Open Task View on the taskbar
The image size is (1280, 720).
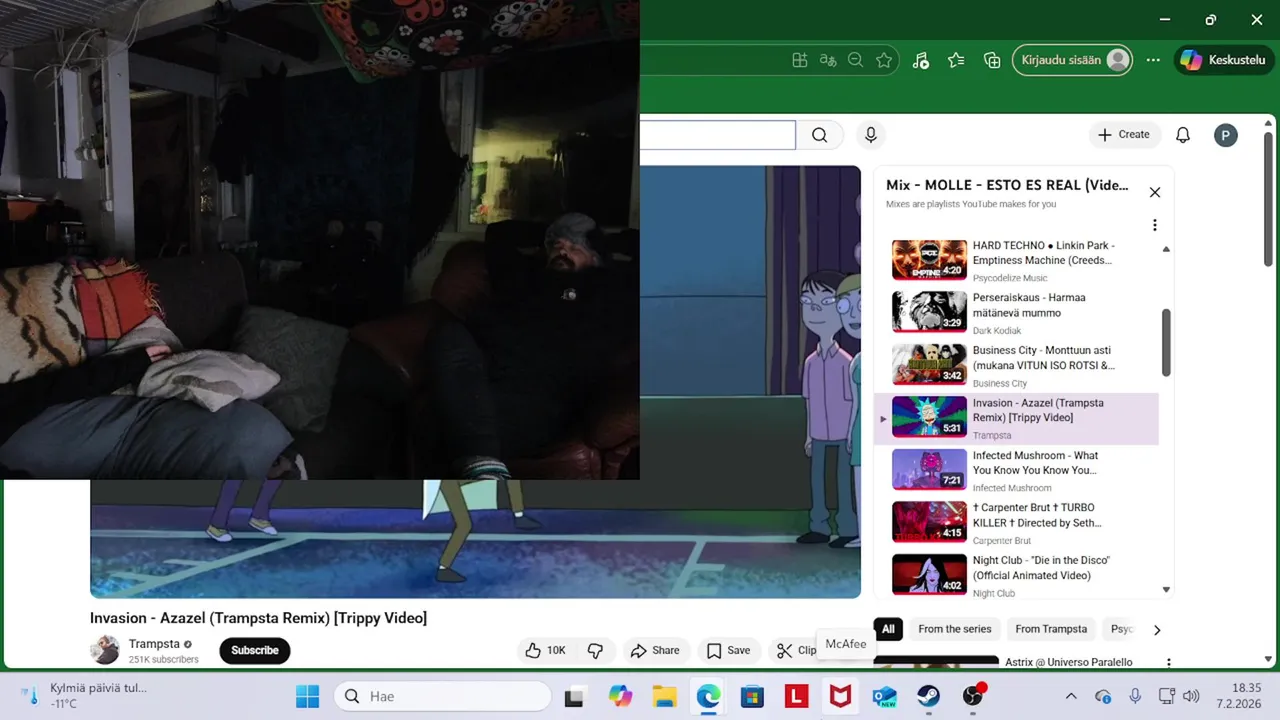click(x=574, y=696)
